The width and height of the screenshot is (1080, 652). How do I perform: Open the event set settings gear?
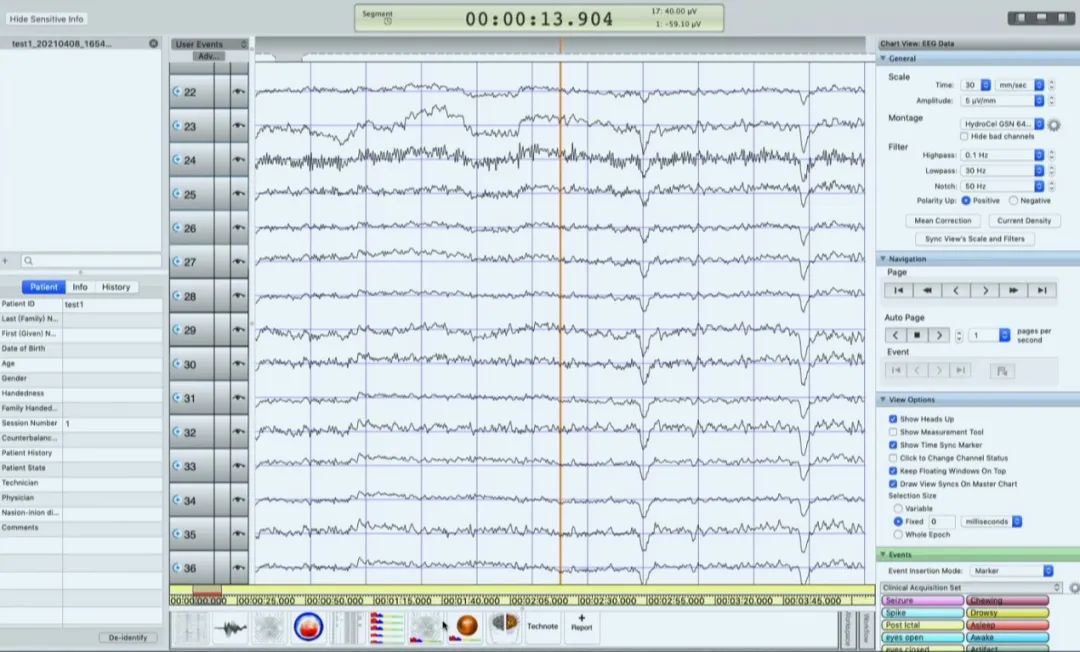(1073, 588)
